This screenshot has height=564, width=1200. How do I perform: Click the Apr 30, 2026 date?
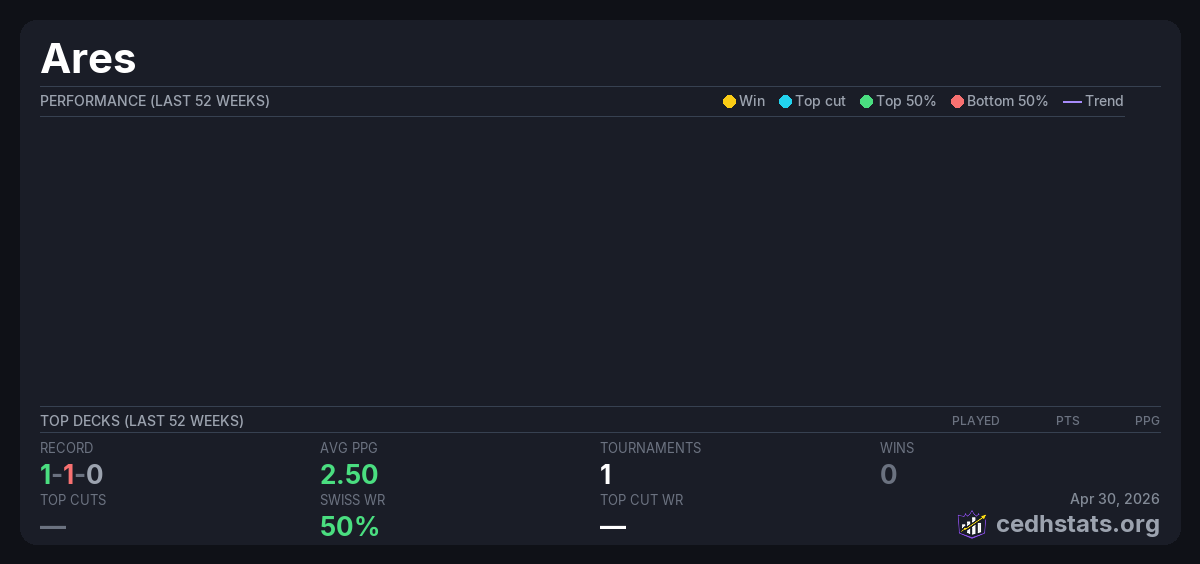coord(1114,499)
